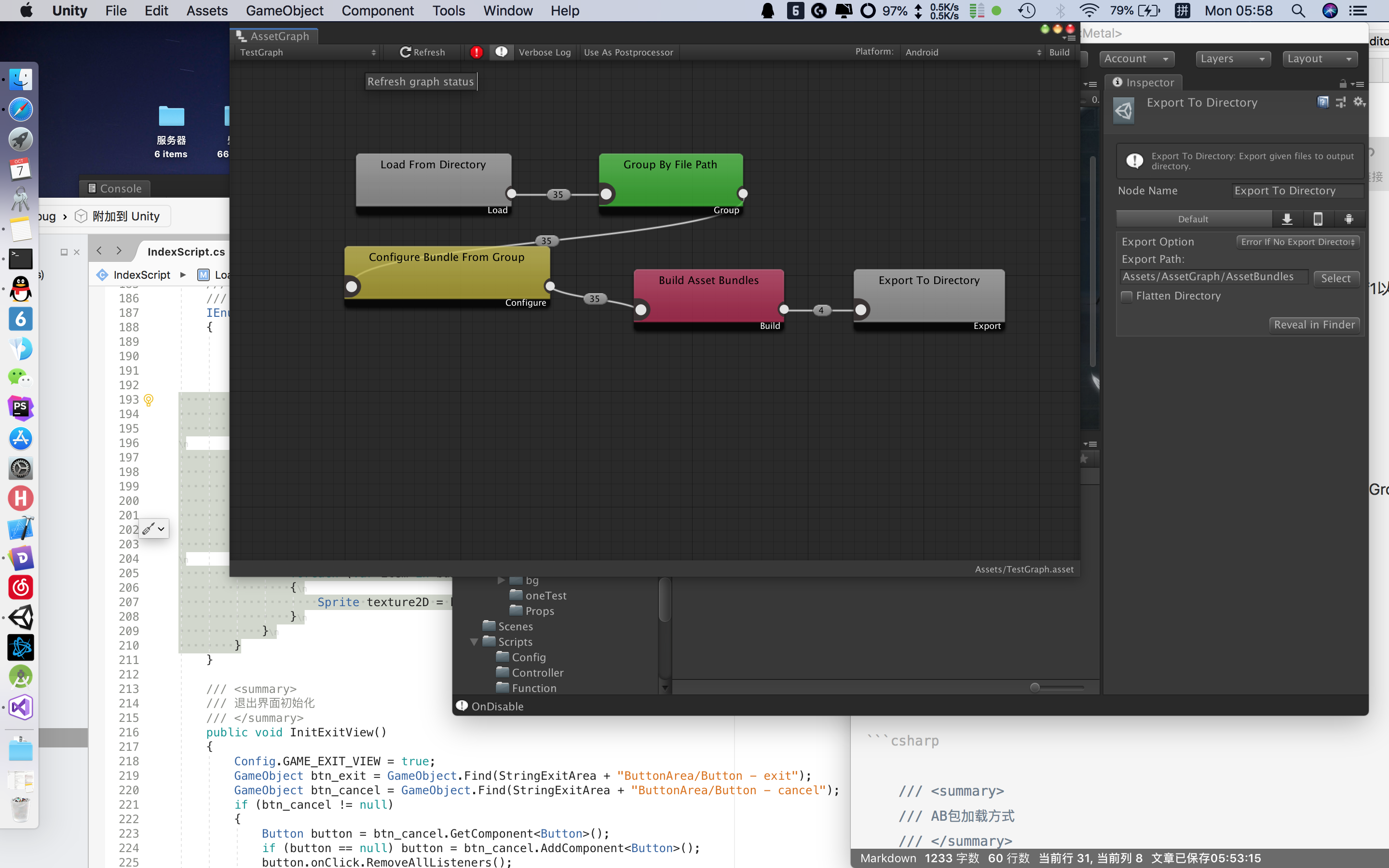
Task: Open the GameObject menu
Action: coord(284,10)
